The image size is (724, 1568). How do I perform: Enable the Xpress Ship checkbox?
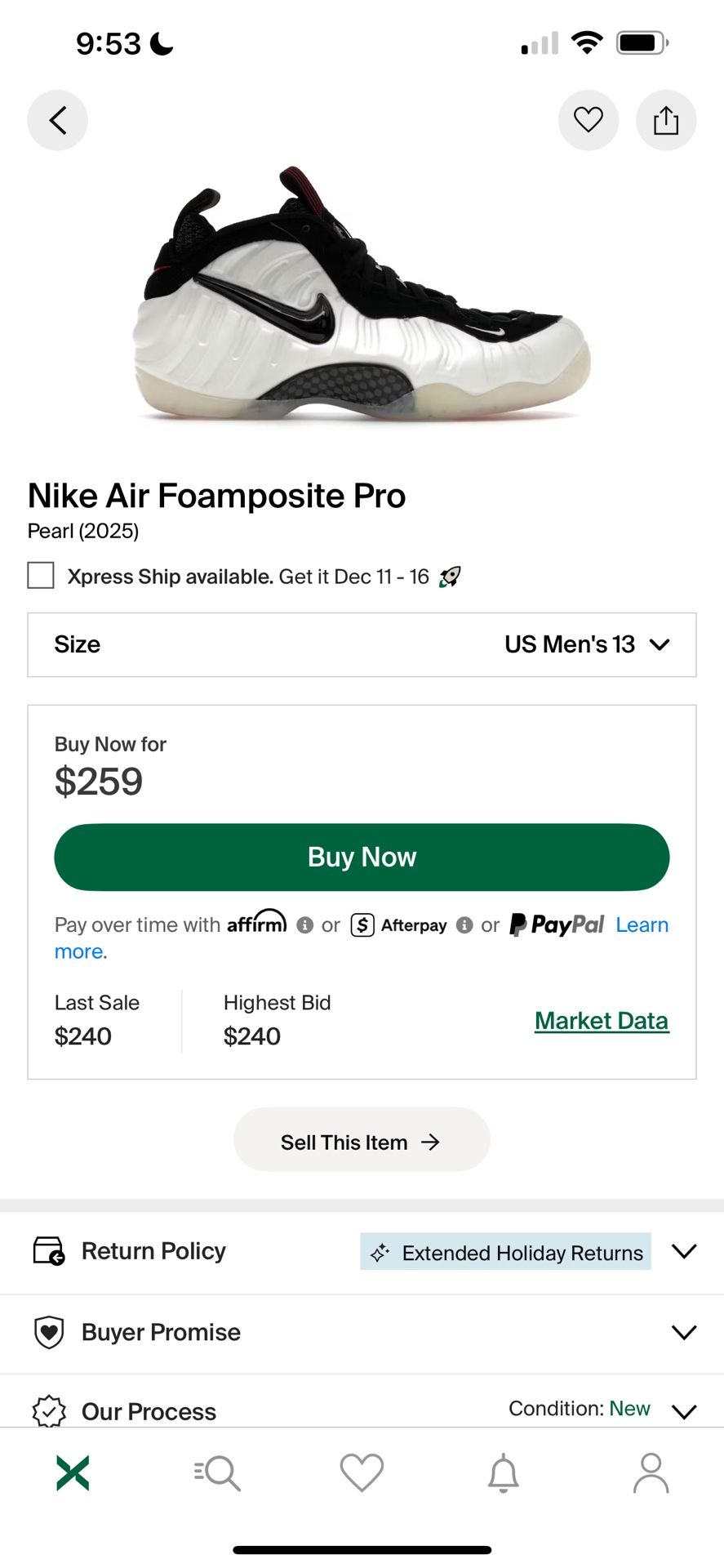coord(41,576)
